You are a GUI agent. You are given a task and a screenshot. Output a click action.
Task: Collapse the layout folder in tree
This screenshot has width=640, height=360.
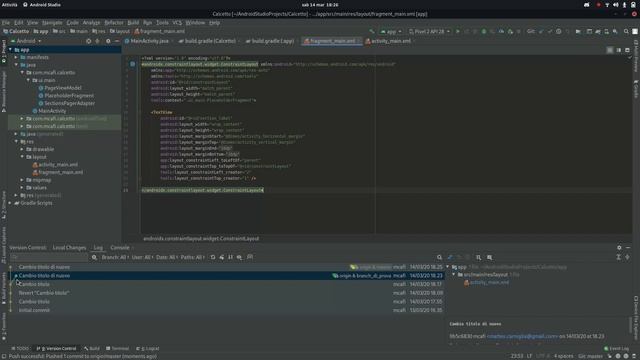(22, 157)
